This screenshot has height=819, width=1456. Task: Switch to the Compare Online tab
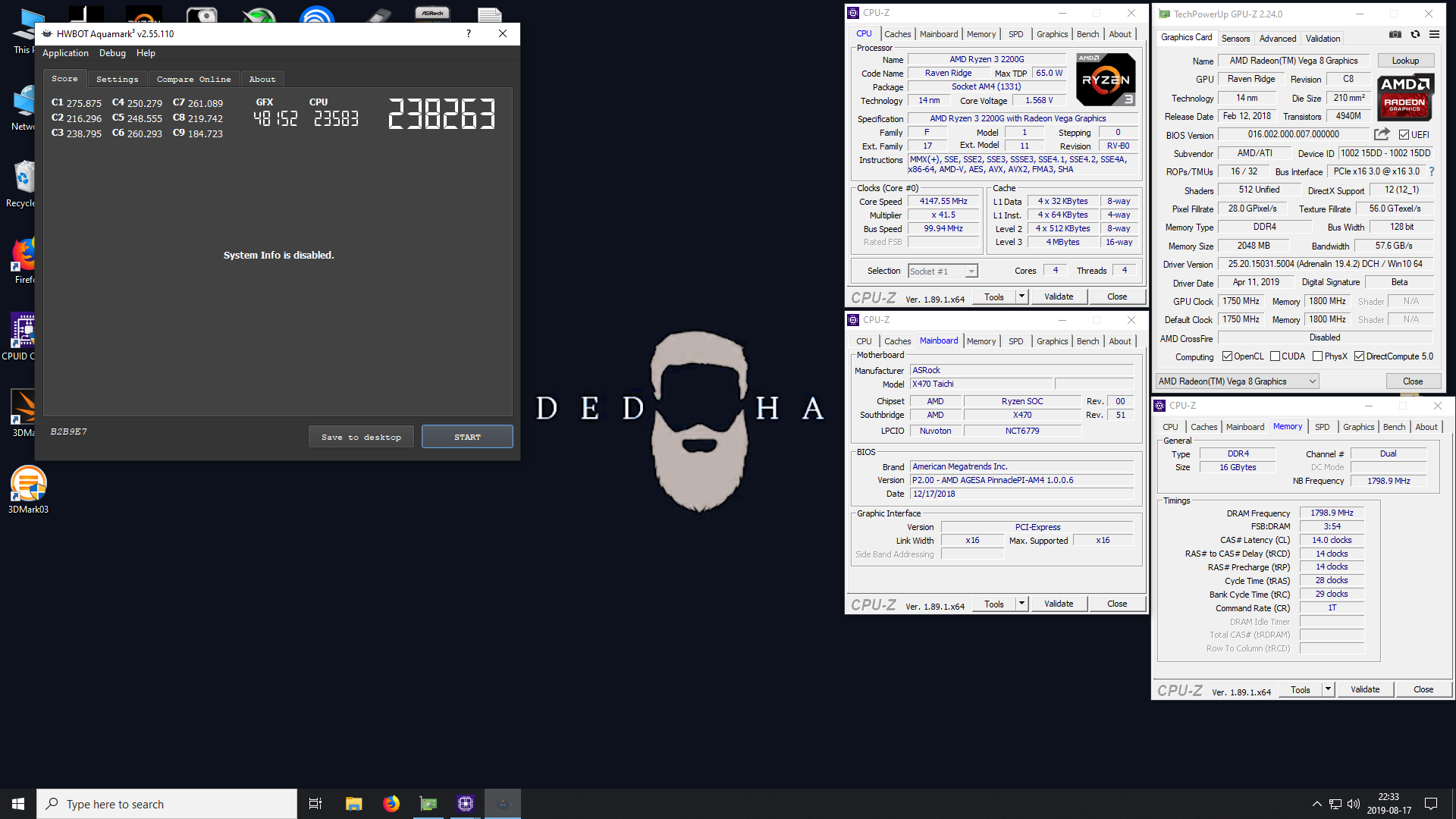point(193,79)
